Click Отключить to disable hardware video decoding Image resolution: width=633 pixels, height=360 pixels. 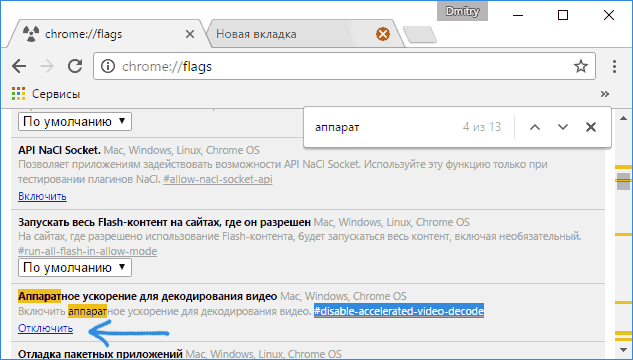(46, 328)
